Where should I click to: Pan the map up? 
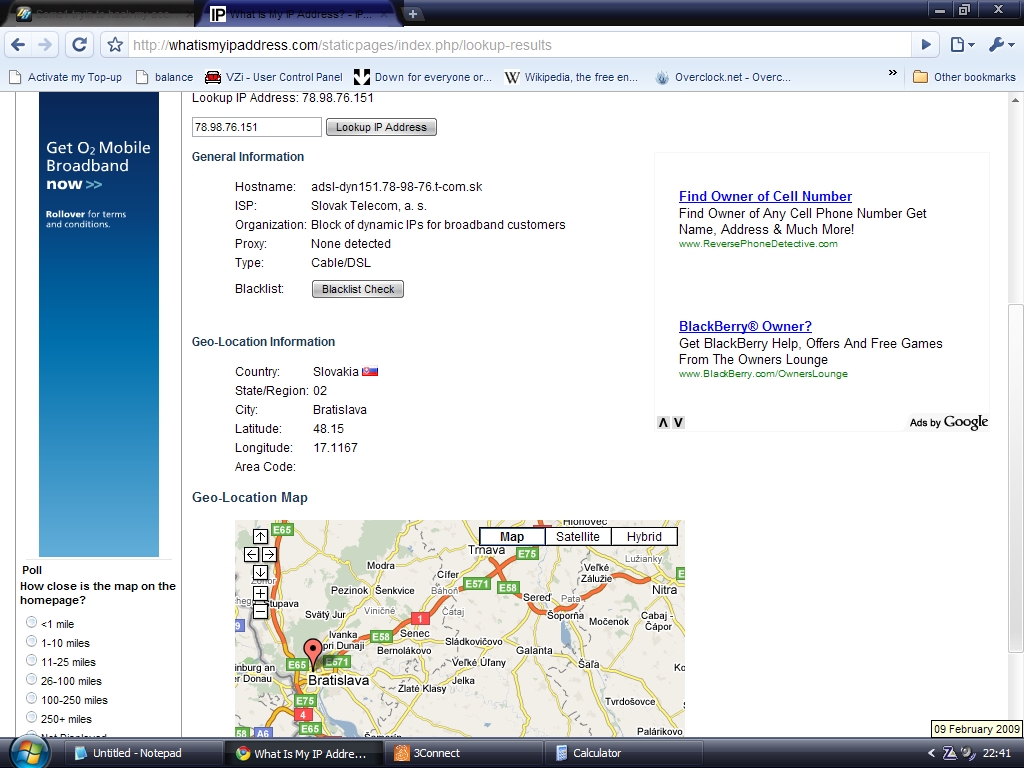(260, 537)
